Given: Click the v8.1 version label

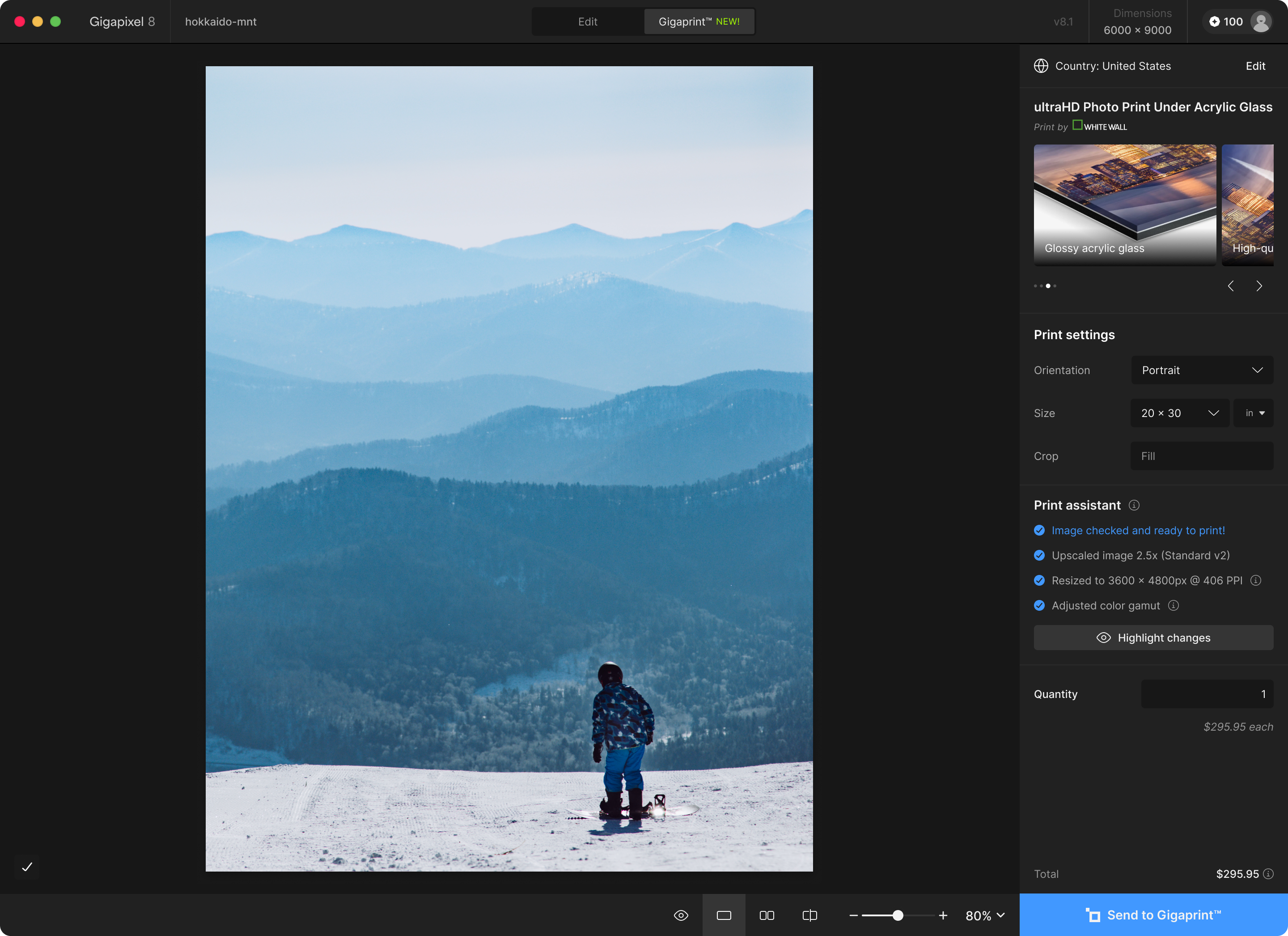Looking at the screenshot, I should [x=1063, y=21].
